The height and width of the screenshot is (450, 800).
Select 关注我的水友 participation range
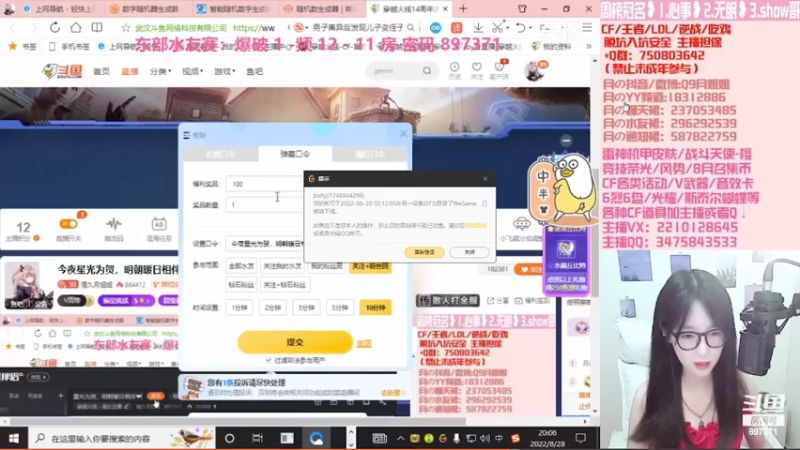282,266
